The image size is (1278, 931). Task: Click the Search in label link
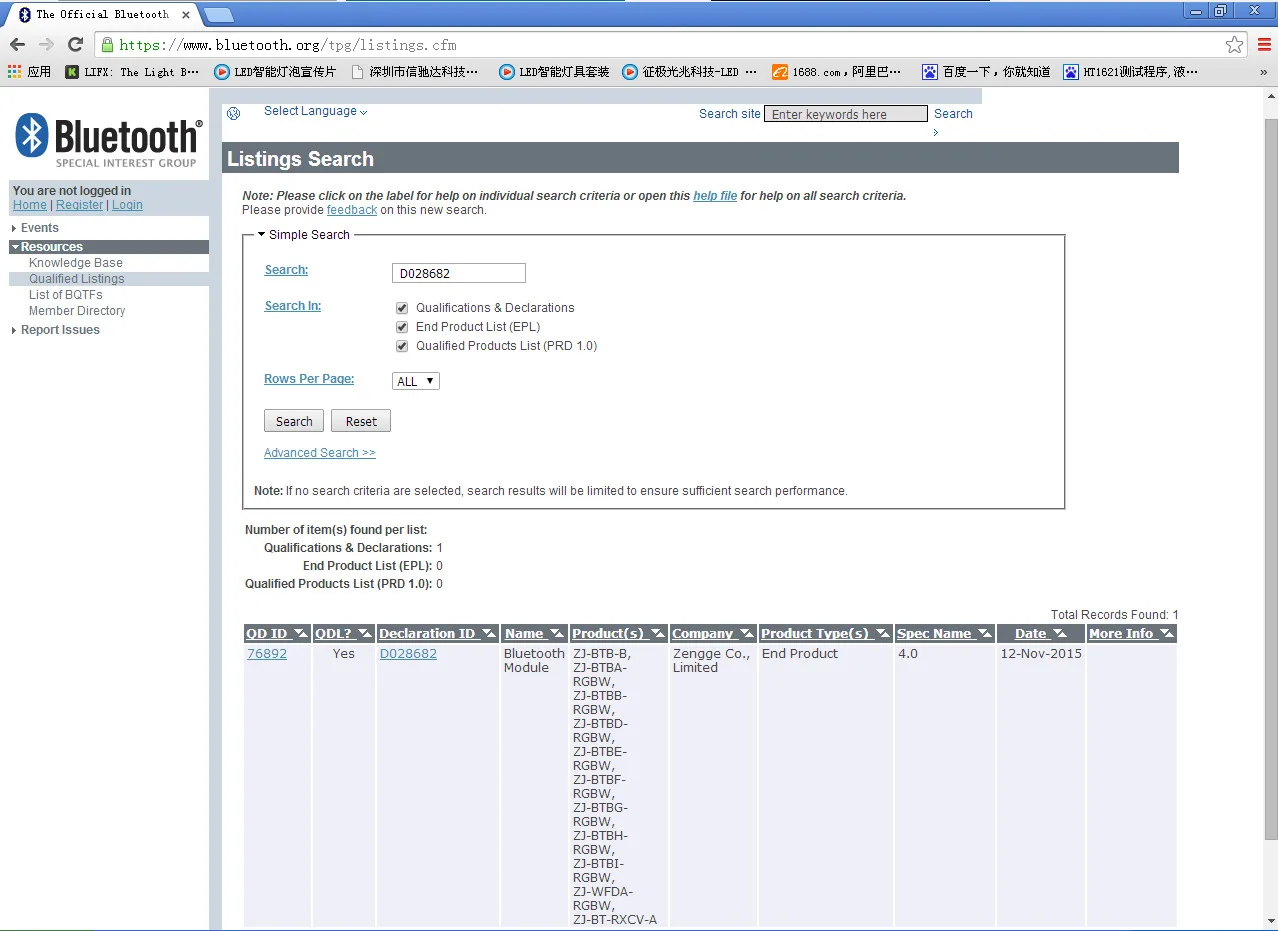(293, 306)
